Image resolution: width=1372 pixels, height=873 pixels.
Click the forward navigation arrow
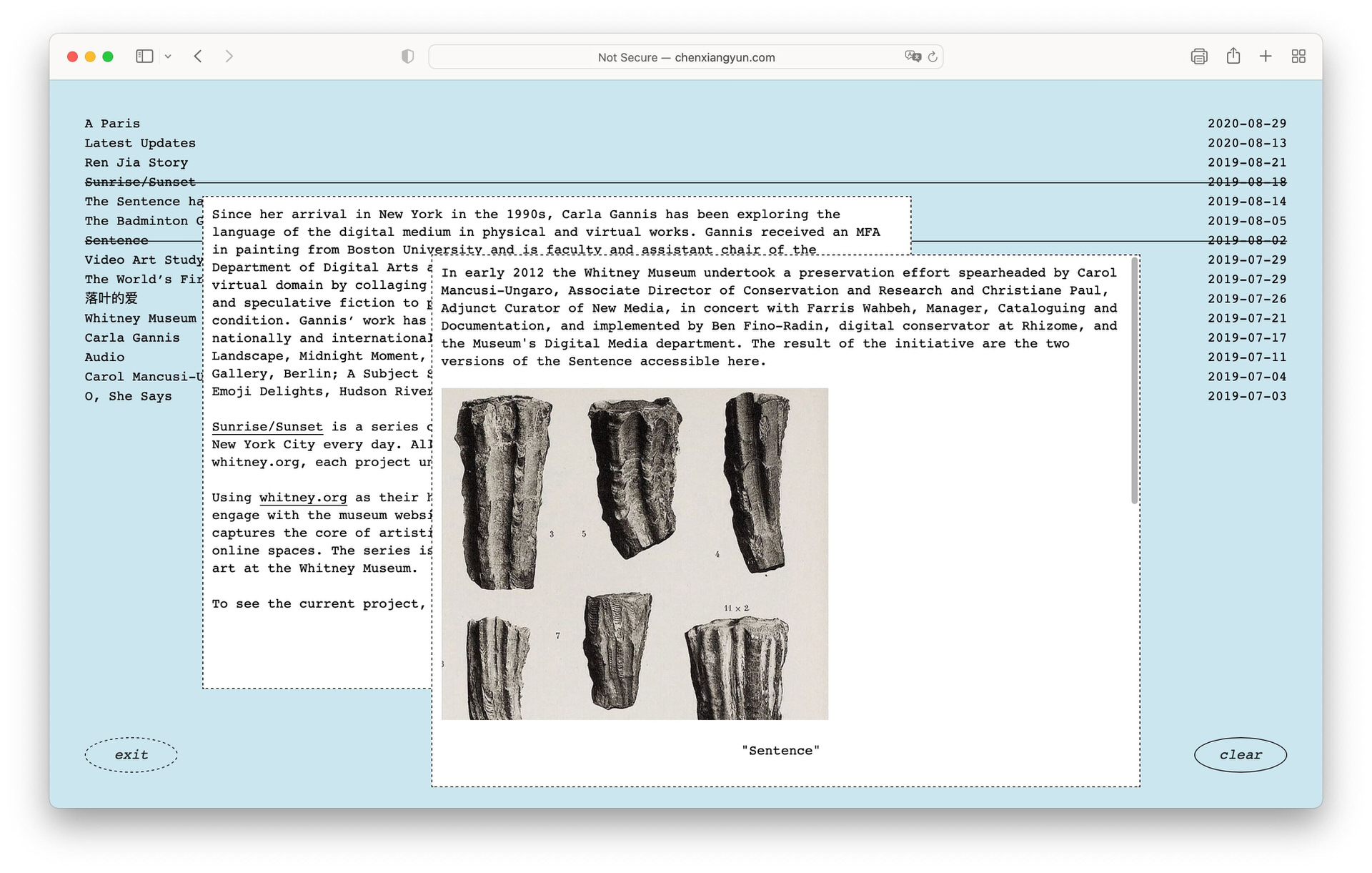click(x=229, y=56)
